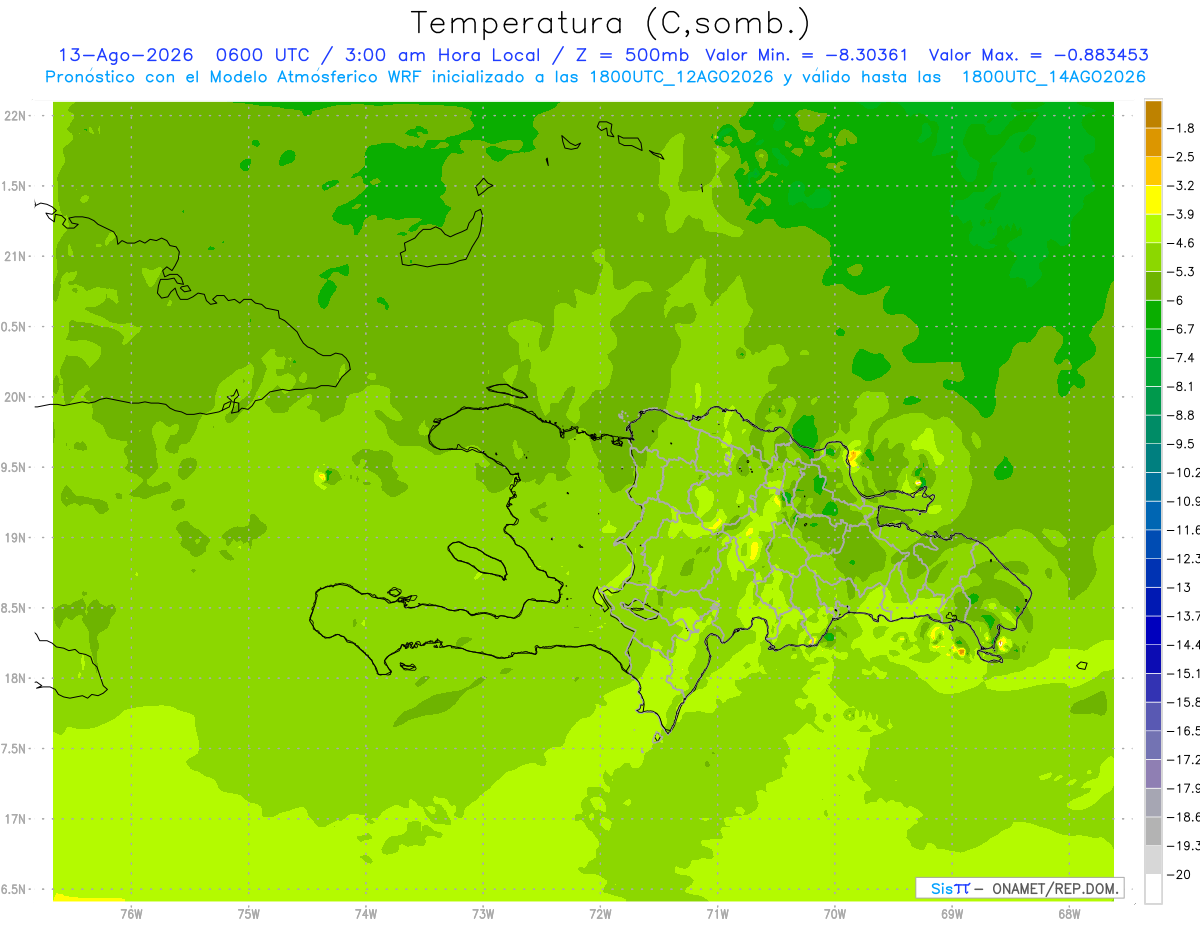Screen dimensions: 1200x927
Task: Click the "76W" longitude axis label
Action: tap(131, 914)
